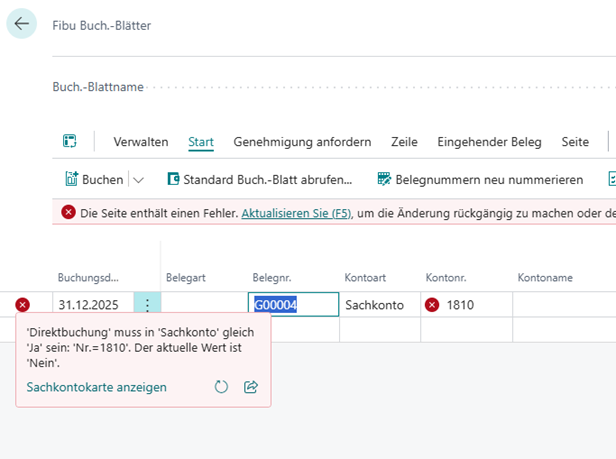Click the empty Belegart cell in first row
616x459 pixels.
[204, 304]
